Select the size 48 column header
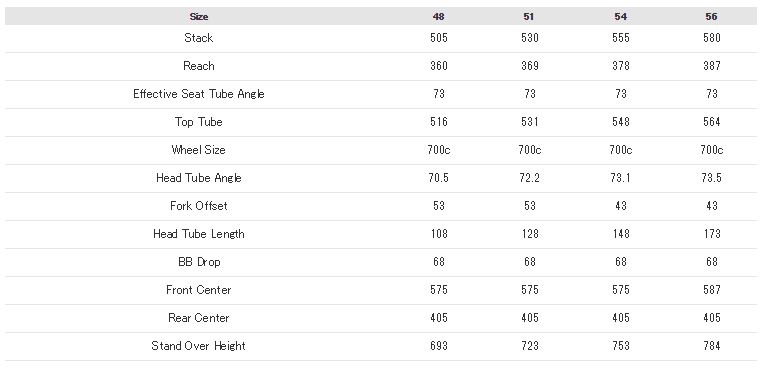Image resolution: width=764 pixels, height=380 pixels. pyautogui.click(x=439, y=17)
